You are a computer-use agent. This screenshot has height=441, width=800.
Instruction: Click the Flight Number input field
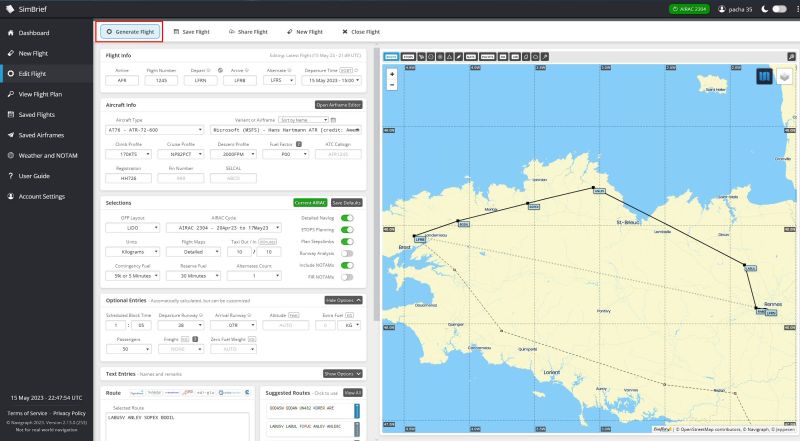click(161, 80)
